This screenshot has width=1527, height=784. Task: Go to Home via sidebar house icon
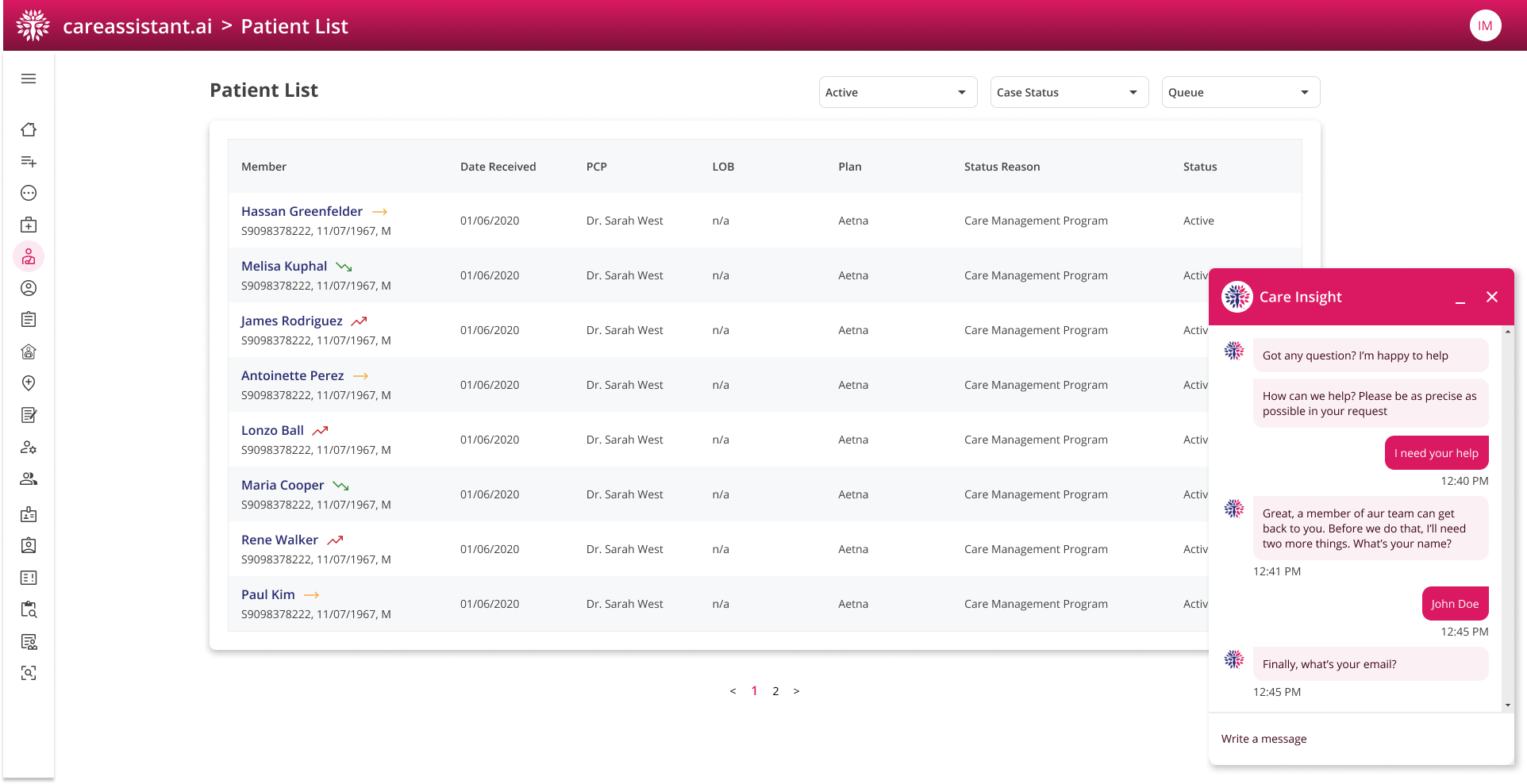point(29,129)
